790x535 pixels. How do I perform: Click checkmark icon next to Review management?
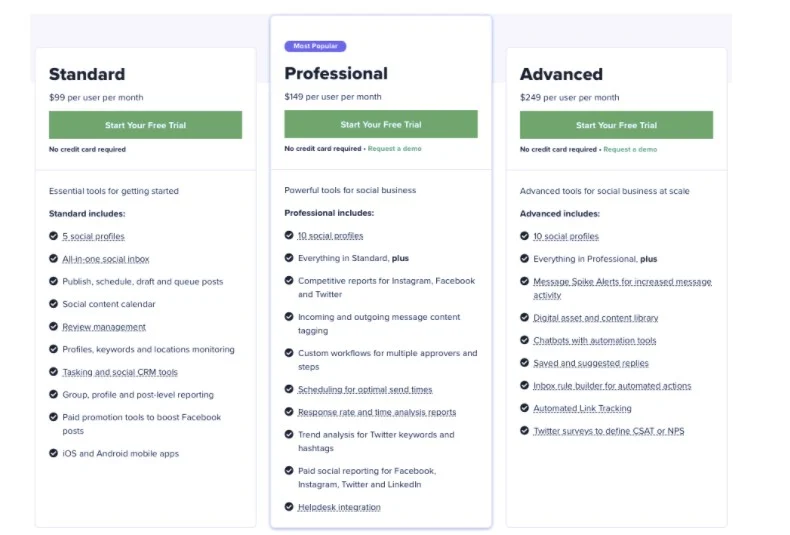pyautogui.click(x=53, y=327)
